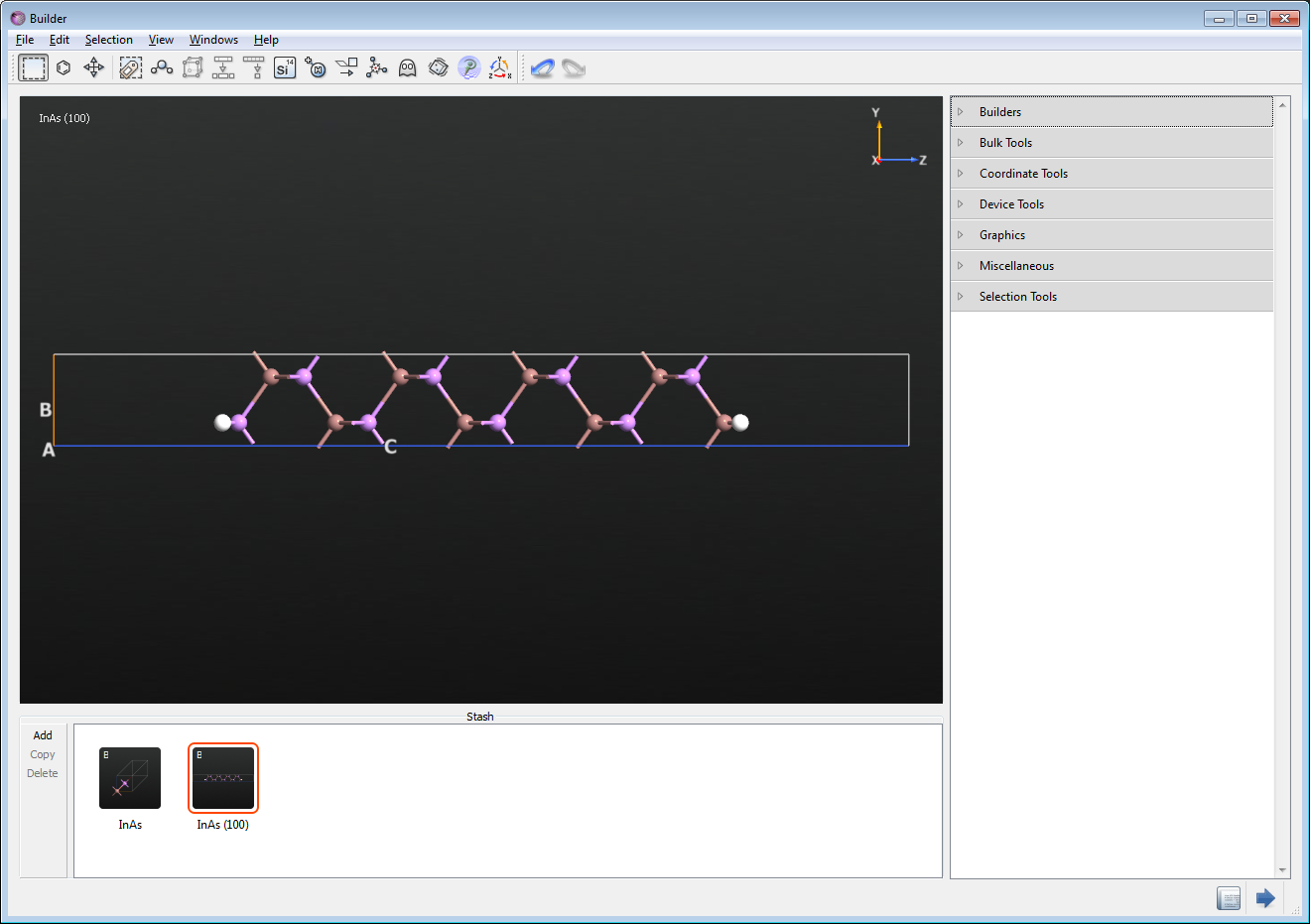Click the rotating cube icon
The width and height of the screenshot is (1310, 924).
439,67
